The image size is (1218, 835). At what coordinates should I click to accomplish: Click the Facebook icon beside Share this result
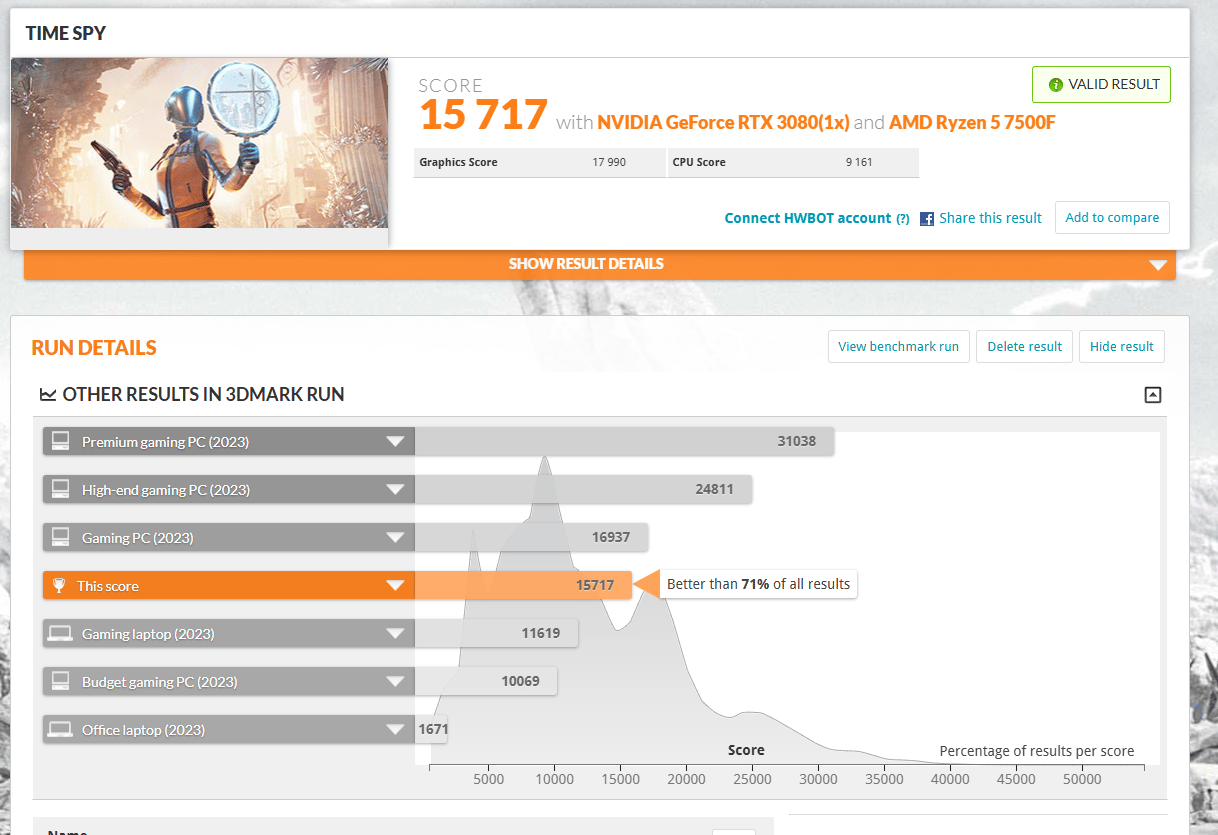pos(927,218)
